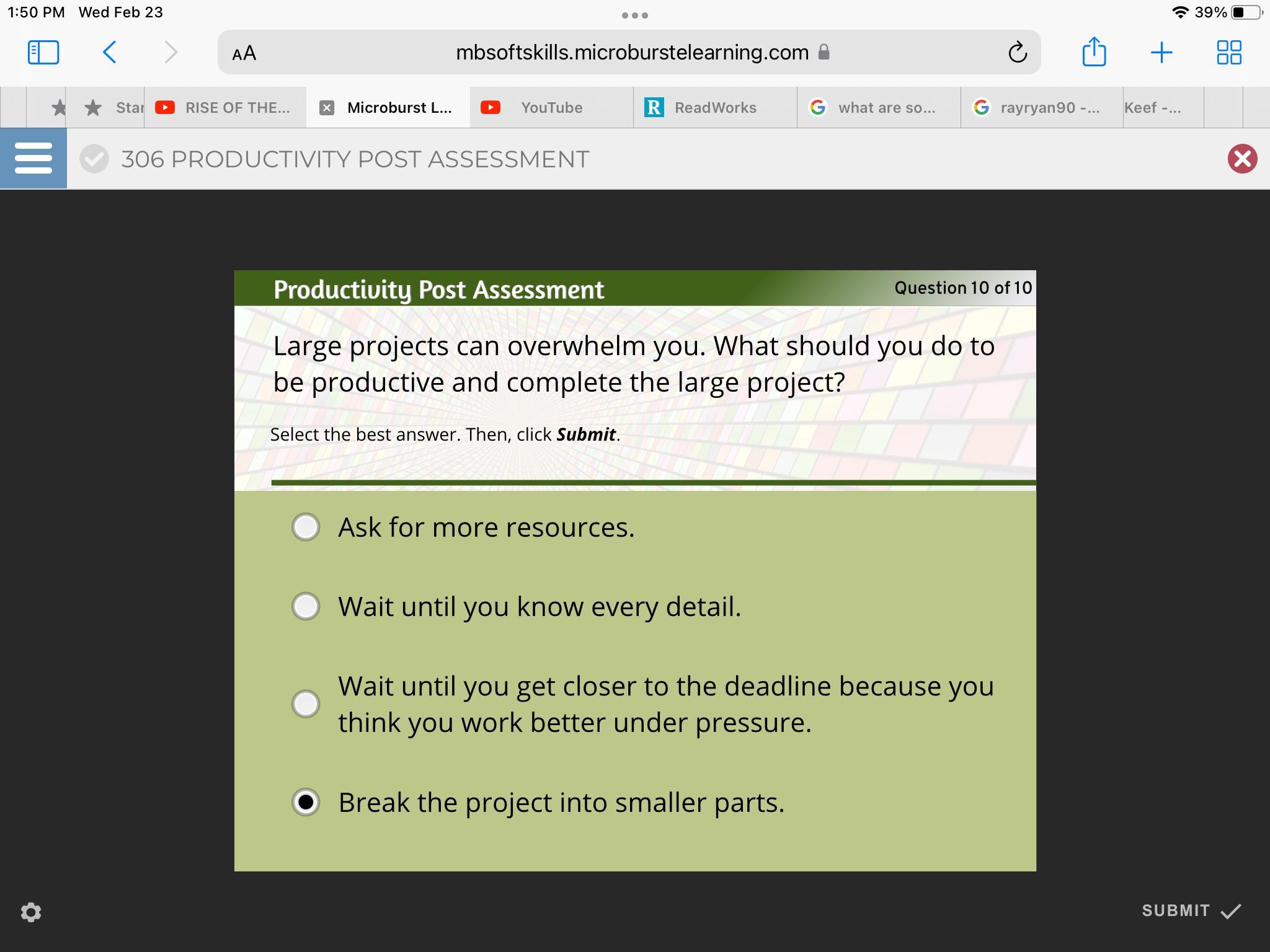Viewport: 1270px width, 952px height.
Task: Select 'Ask for more resources' option
Action: click(306, 527)
